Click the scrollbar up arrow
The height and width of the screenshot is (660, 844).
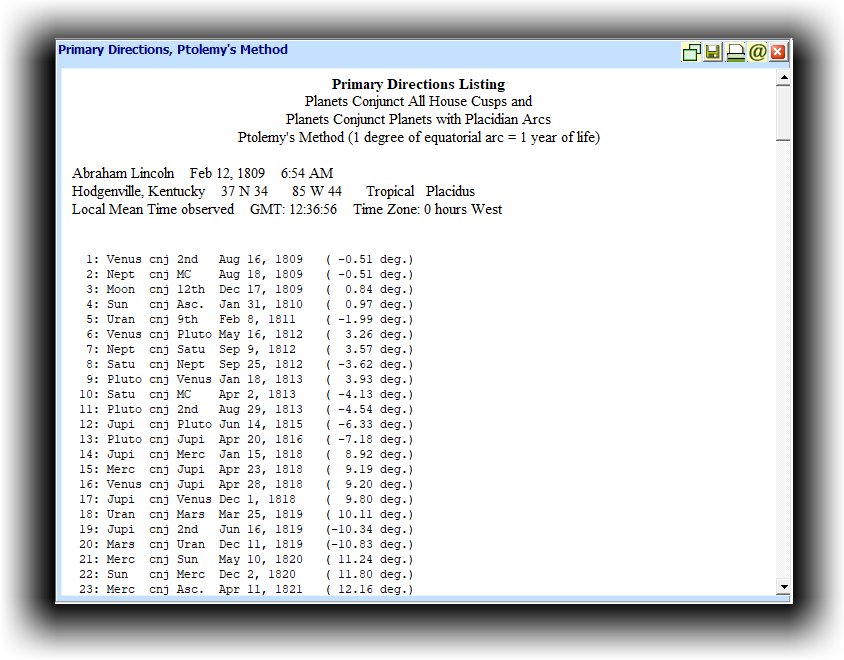tap(783, 78)
